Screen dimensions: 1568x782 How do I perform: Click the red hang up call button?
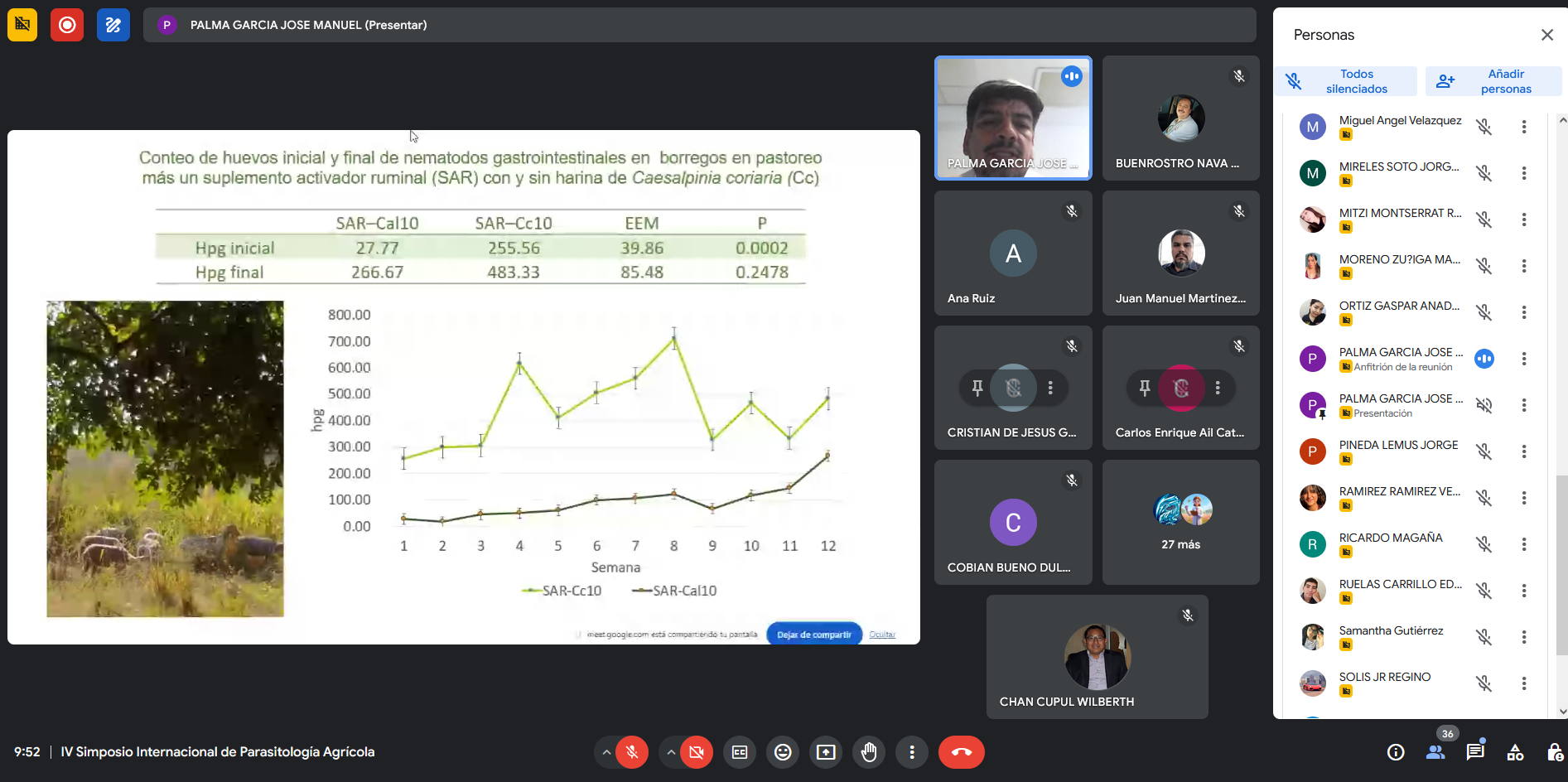point(961,752)
